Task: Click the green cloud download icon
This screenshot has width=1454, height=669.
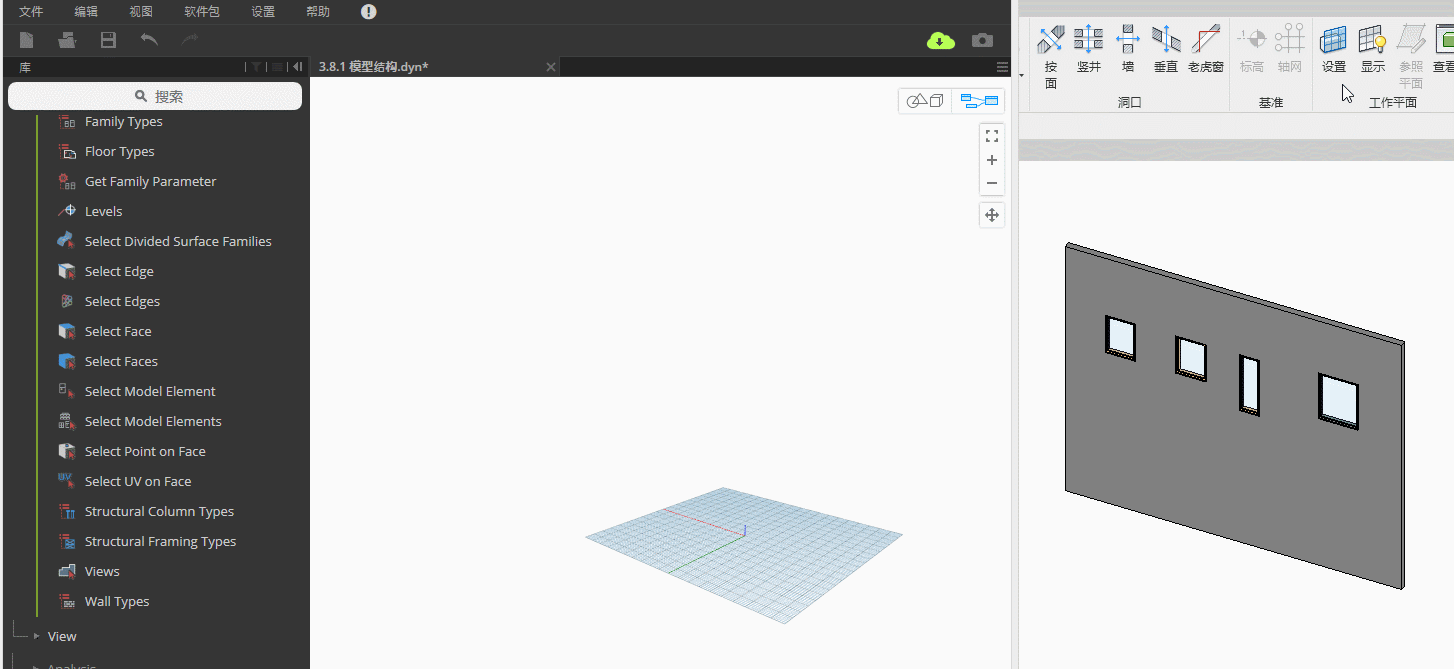Action: click(941, 40)
